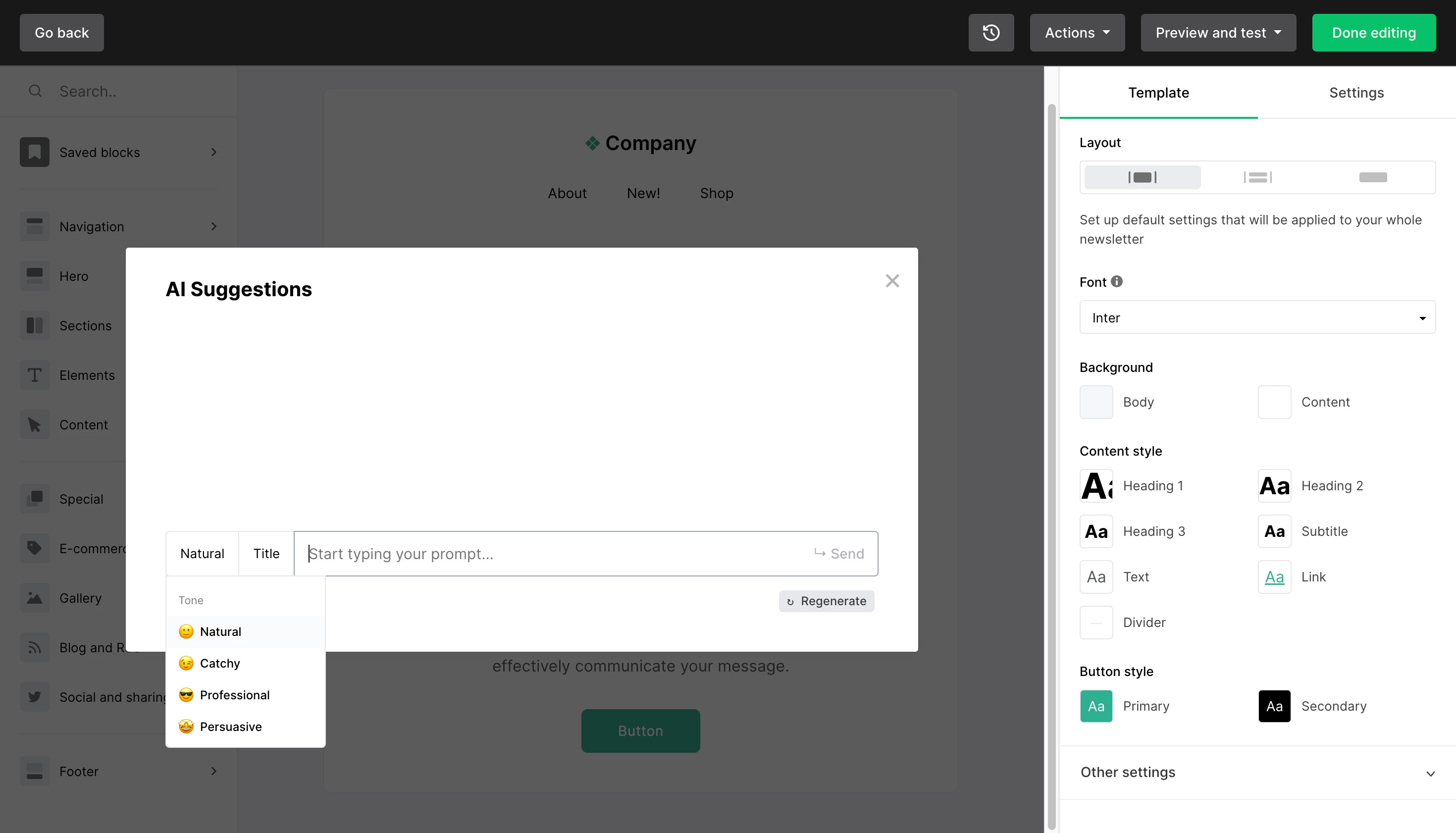Click the Saved blocks bookmark icon
This screenshot has height=833, width=1456.
34,152
